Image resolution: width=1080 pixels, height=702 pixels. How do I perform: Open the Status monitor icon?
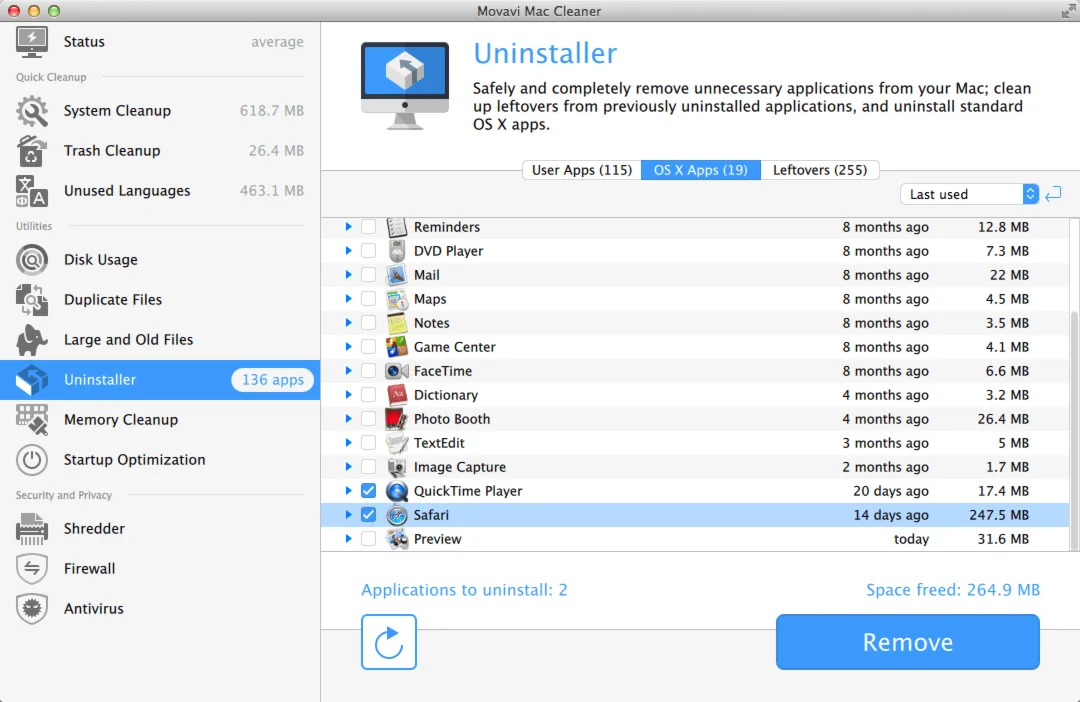point(32,41)
